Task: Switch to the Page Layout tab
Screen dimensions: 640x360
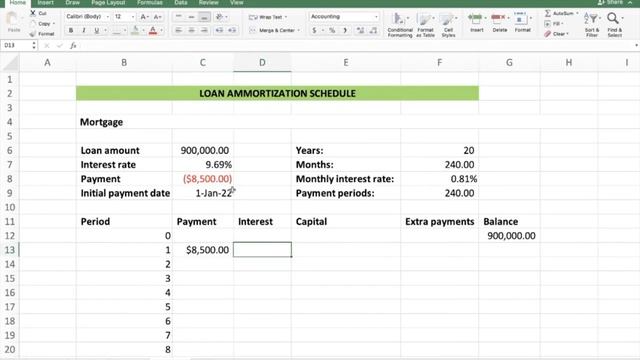Action: 108,2
